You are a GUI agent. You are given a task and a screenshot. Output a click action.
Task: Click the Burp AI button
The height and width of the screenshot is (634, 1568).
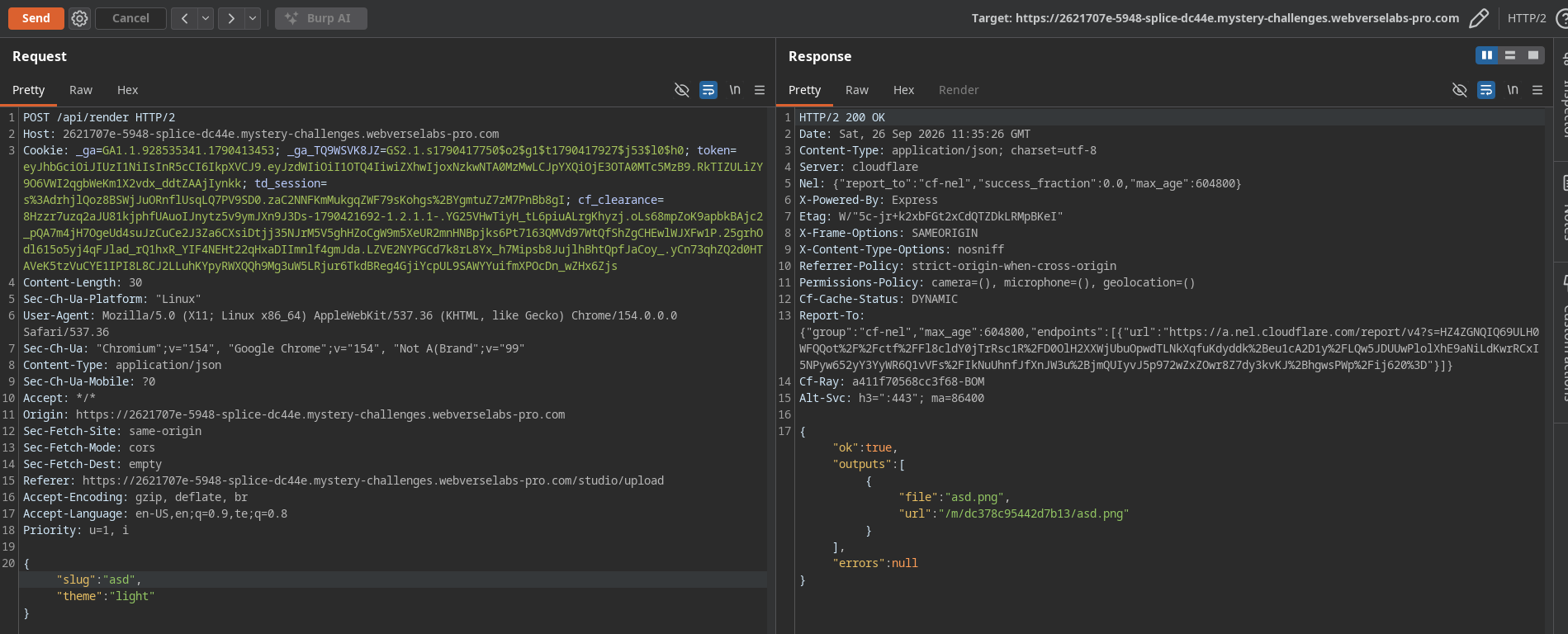321,18
